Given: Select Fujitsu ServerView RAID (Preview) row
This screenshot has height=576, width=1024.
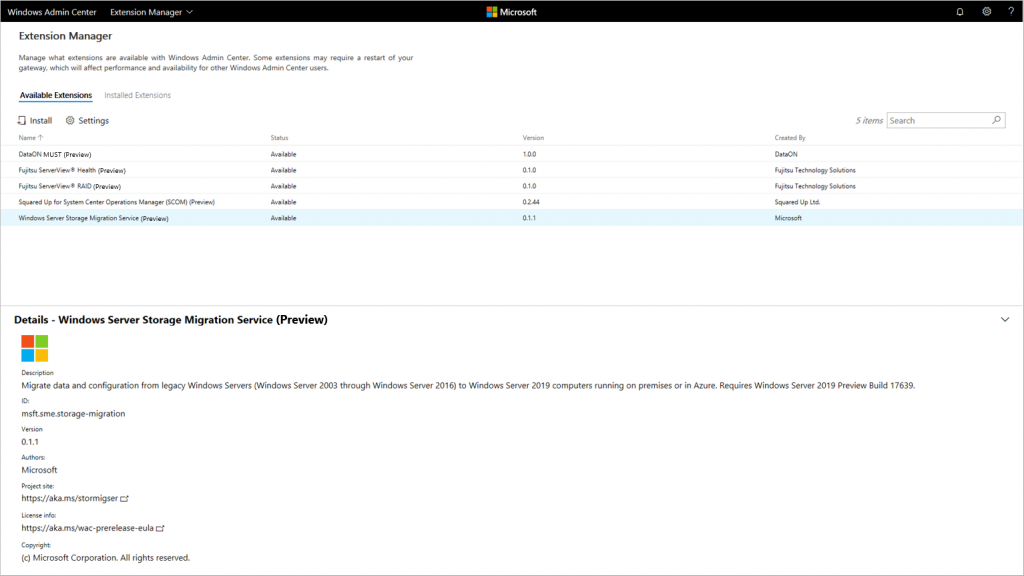Looking at the screenshot, I should tap(512, 186).
